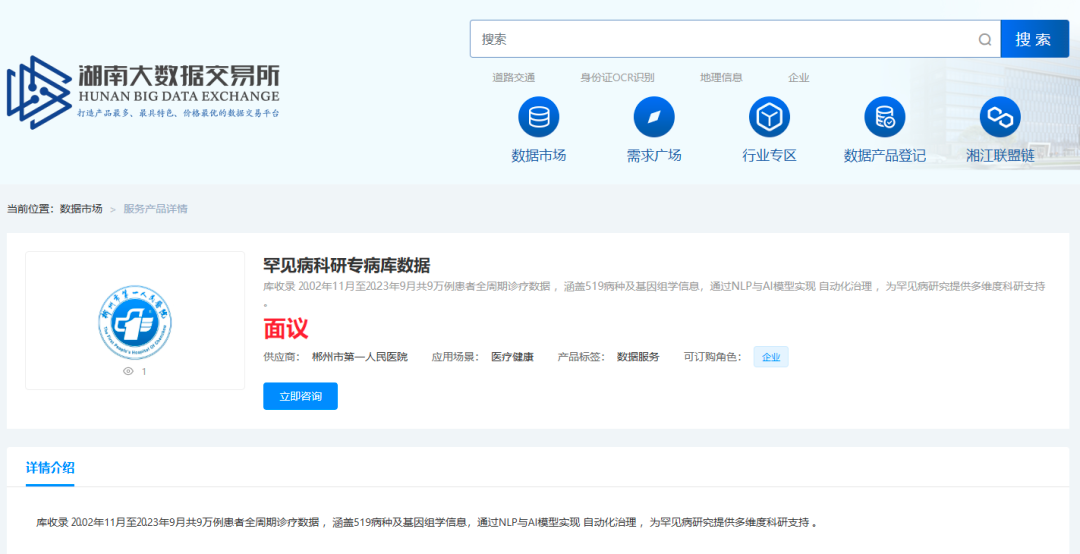Image resolution: width=1080 pixels, height=554 pixels.
Task: Open the hospital product thumbnail image
Action: (135, 318)
